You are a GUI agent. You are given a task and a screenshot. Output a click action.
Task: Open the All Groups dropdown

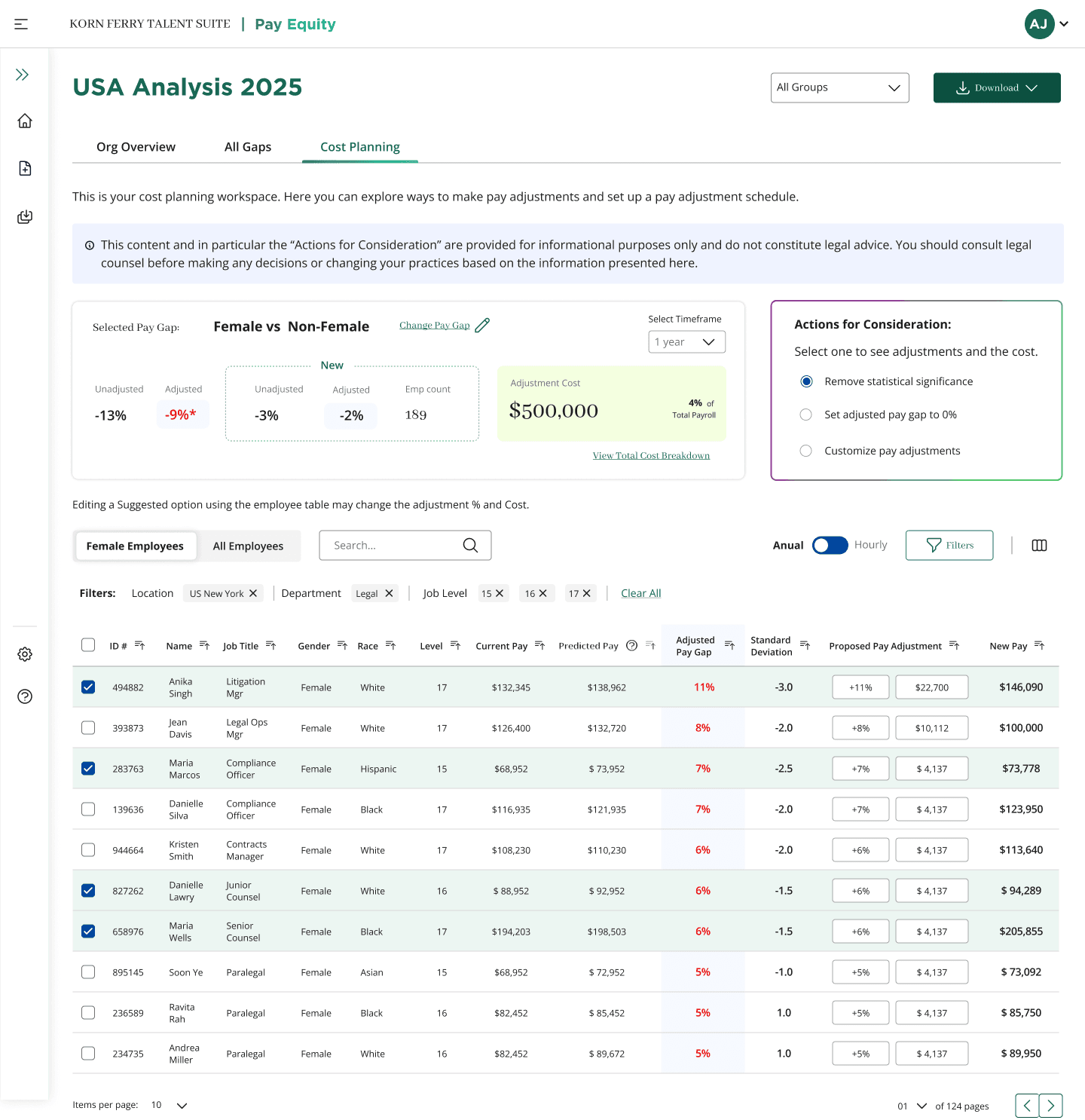coord(839,87)
